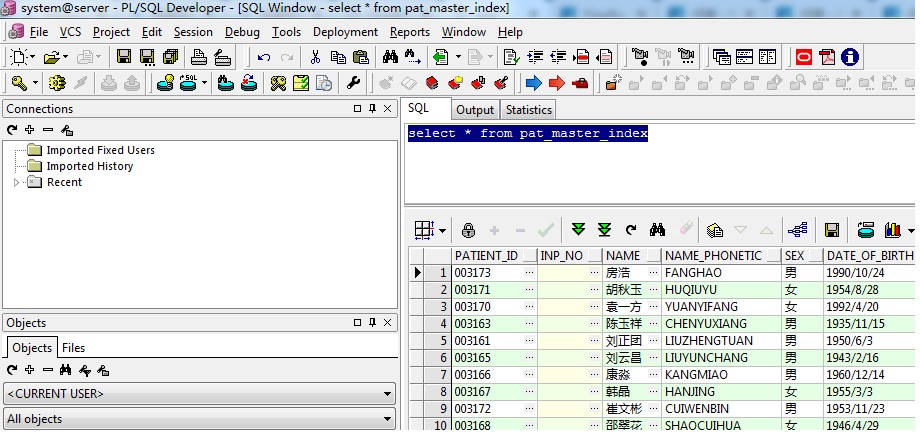The height and width of the screenshot is (443, 920).
Task: Click the Find binoculars icon in top toolbar
Action: [390, 57]
